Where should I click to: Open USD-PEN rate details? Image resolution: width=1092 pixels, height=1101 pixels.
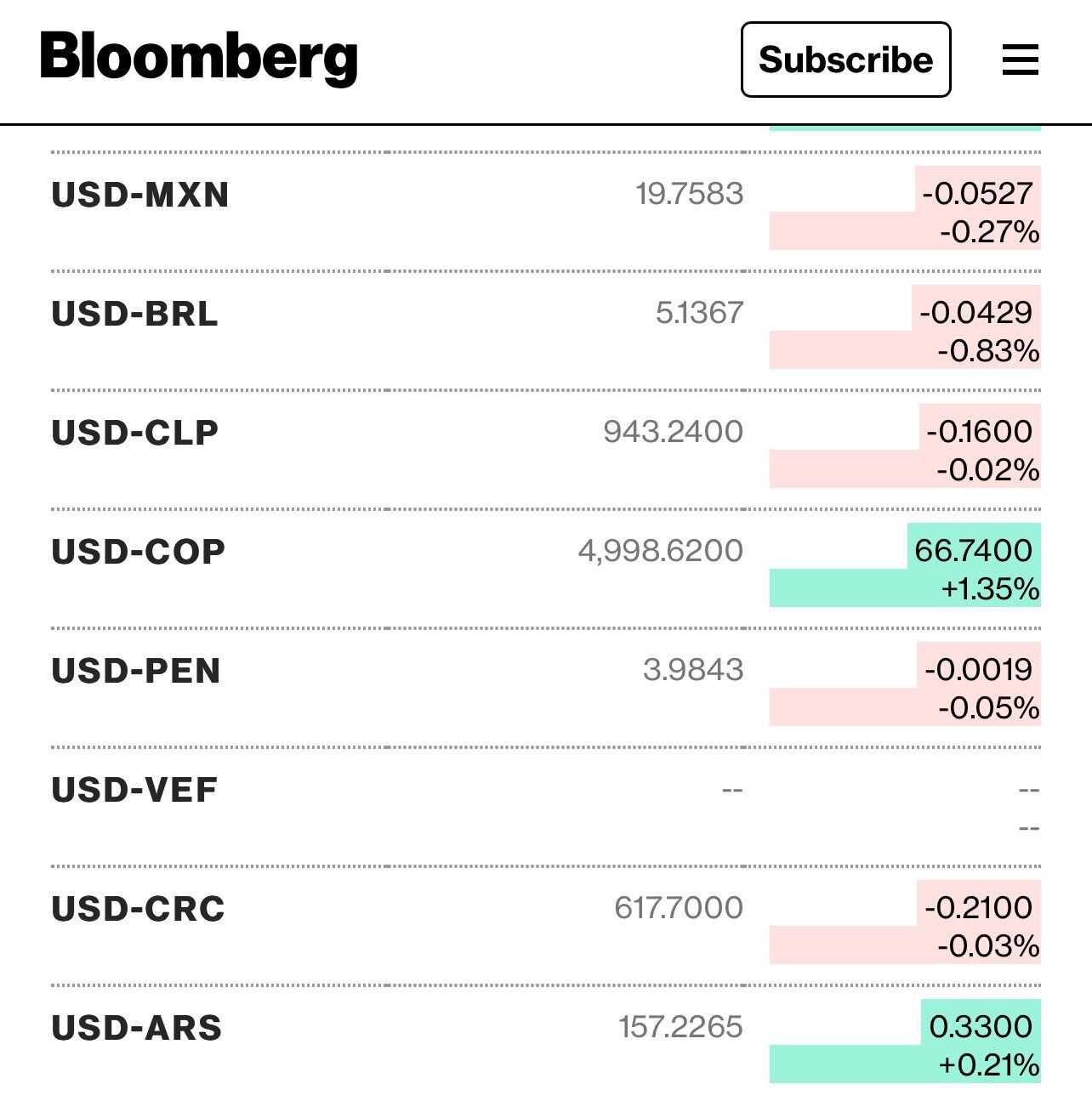click(x=135, y=671)
